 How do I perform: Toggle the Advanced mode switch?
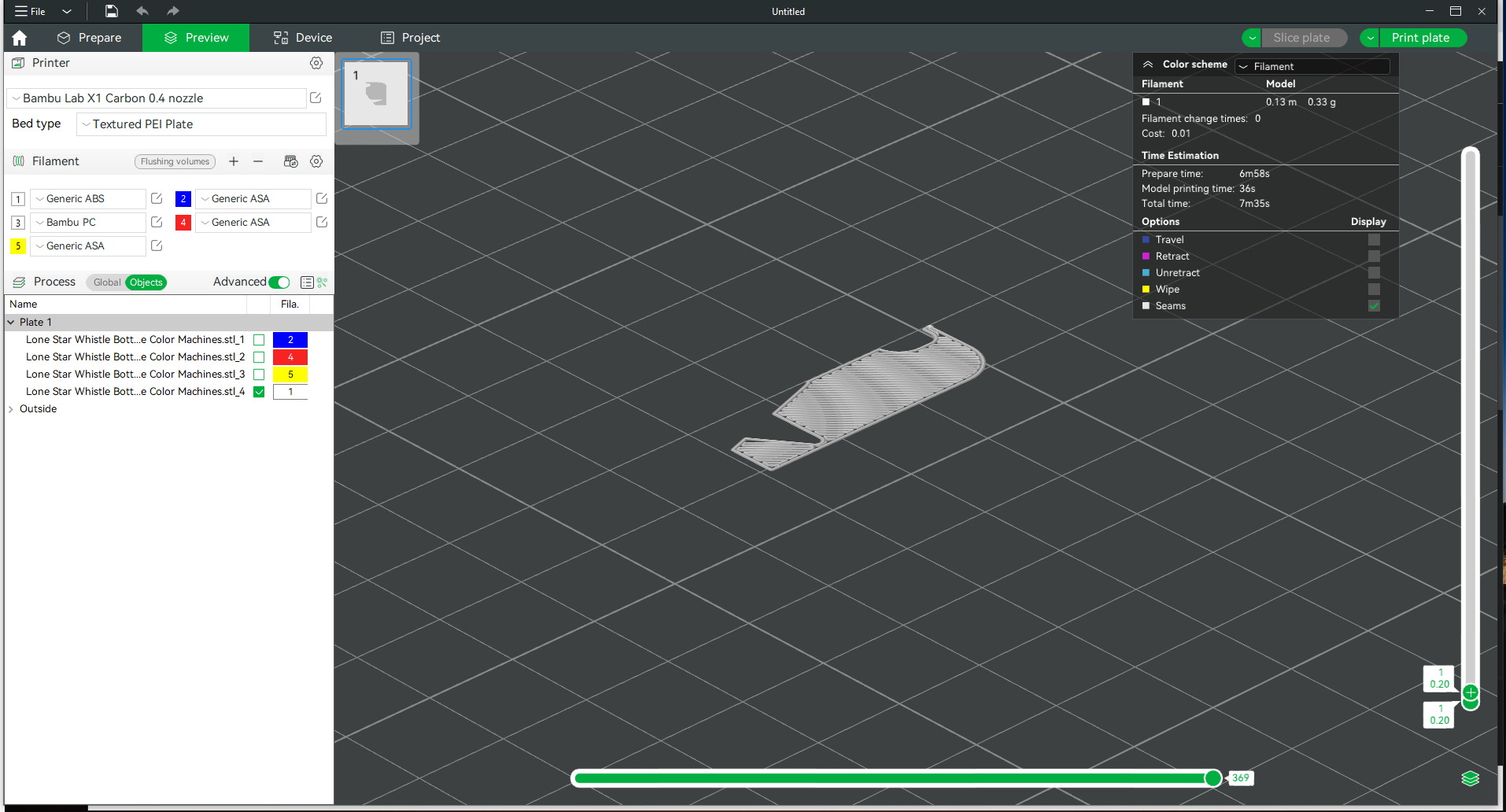279,282
